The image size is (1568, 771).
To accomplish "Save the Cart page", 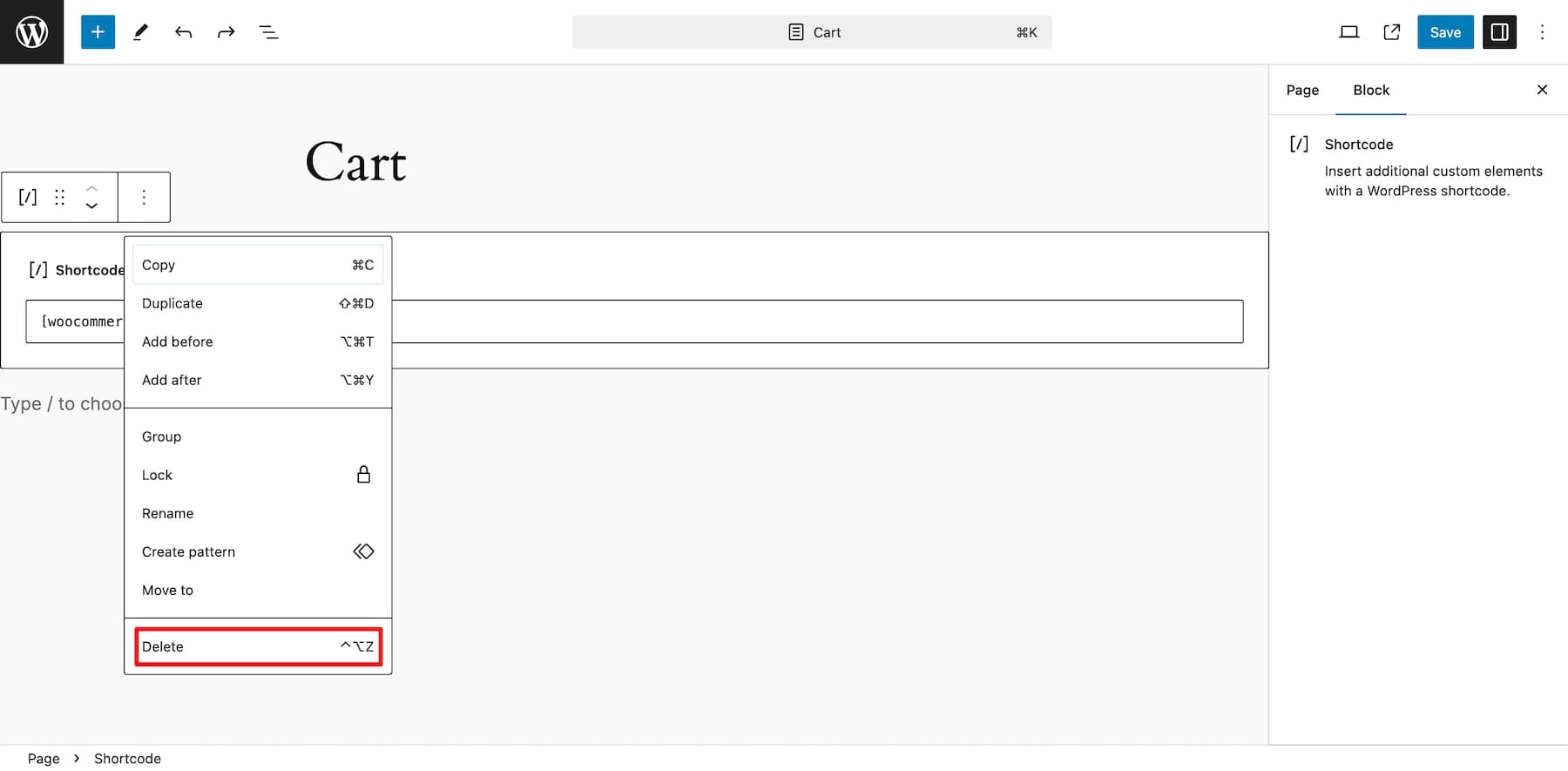I will [1445, 31].
